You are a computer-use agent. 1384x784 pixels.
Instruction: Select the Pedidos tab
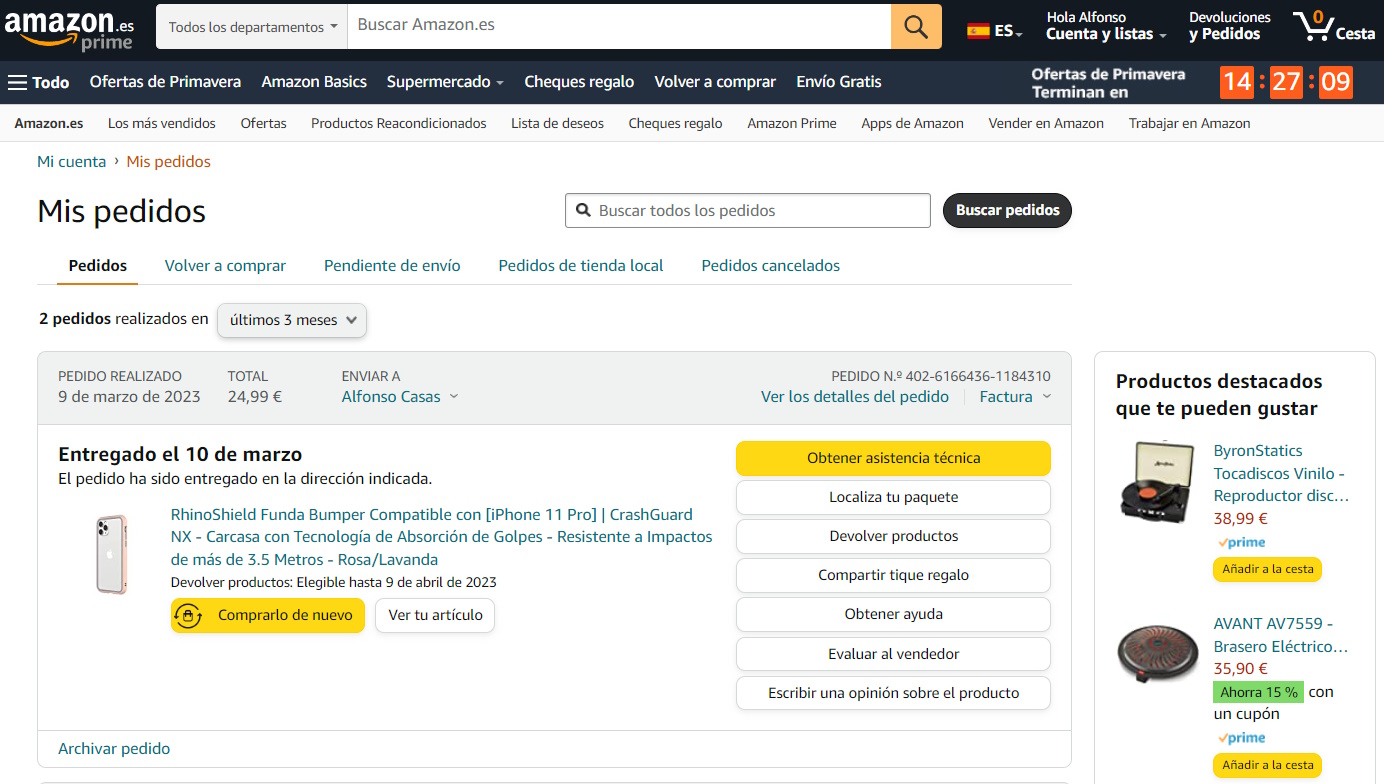(98, 265)
